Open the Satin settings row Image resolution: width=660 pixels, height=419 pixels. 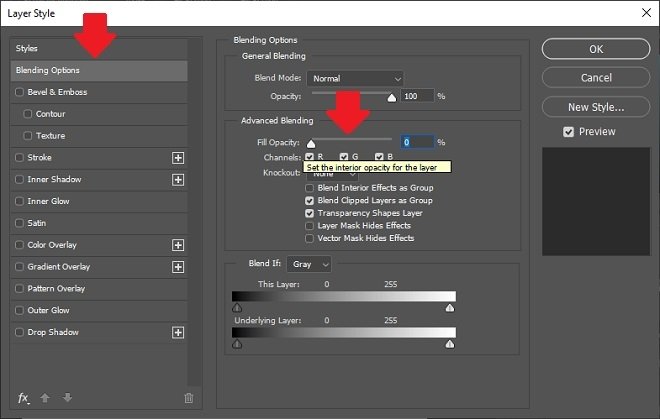point(99,223)
